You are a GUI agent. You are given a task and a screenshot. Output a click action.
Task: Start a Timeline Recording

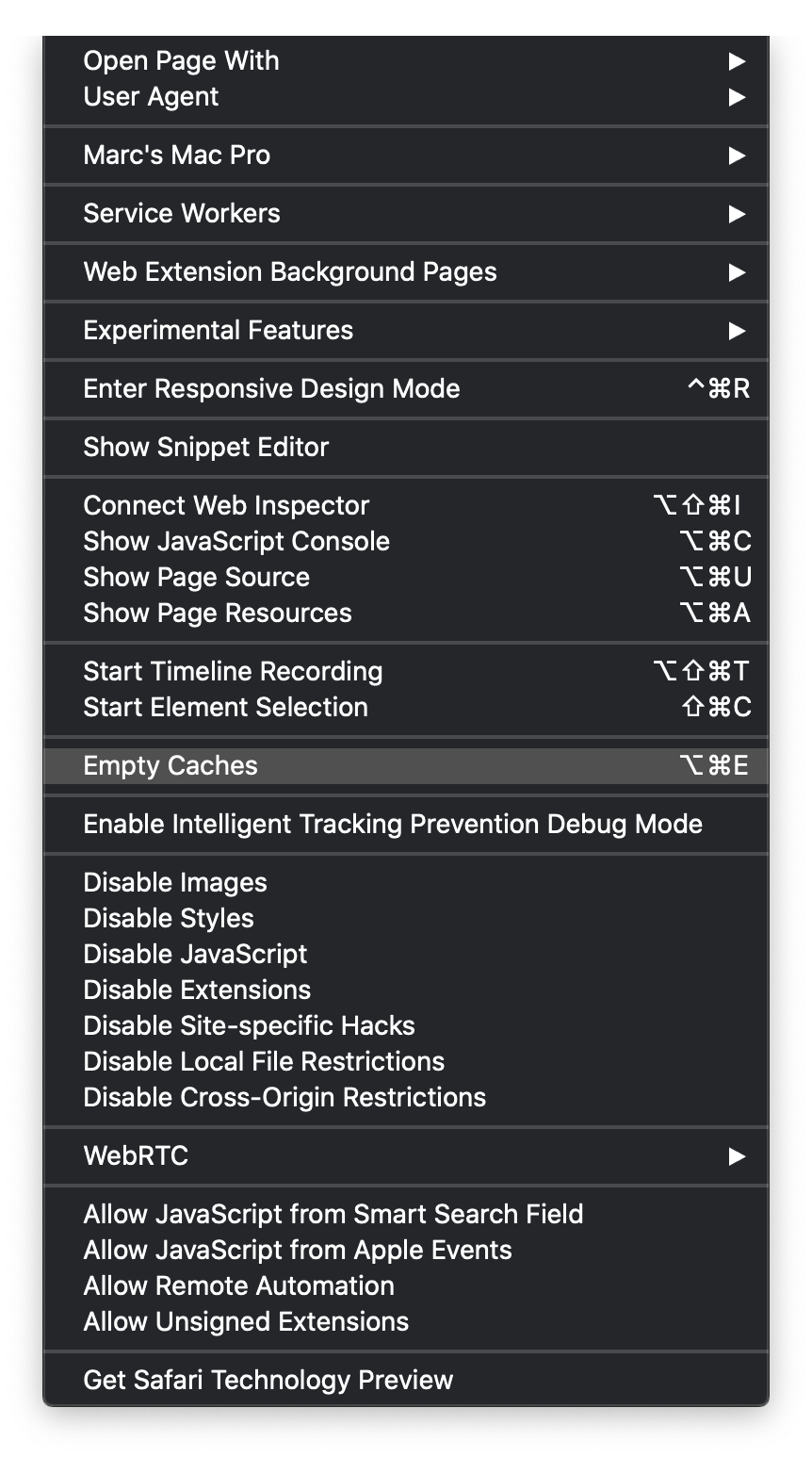coord(233,672)
